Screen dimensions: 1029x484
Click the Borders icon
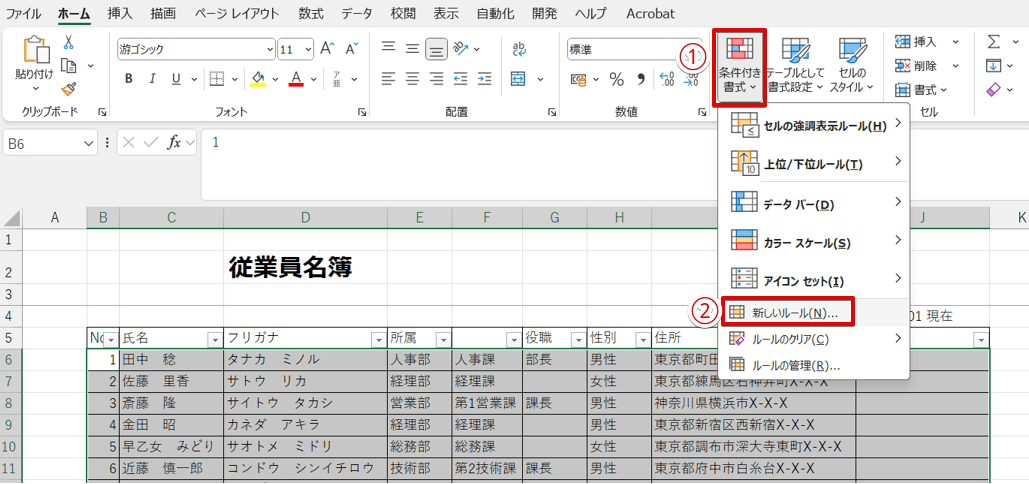point(217,79)
